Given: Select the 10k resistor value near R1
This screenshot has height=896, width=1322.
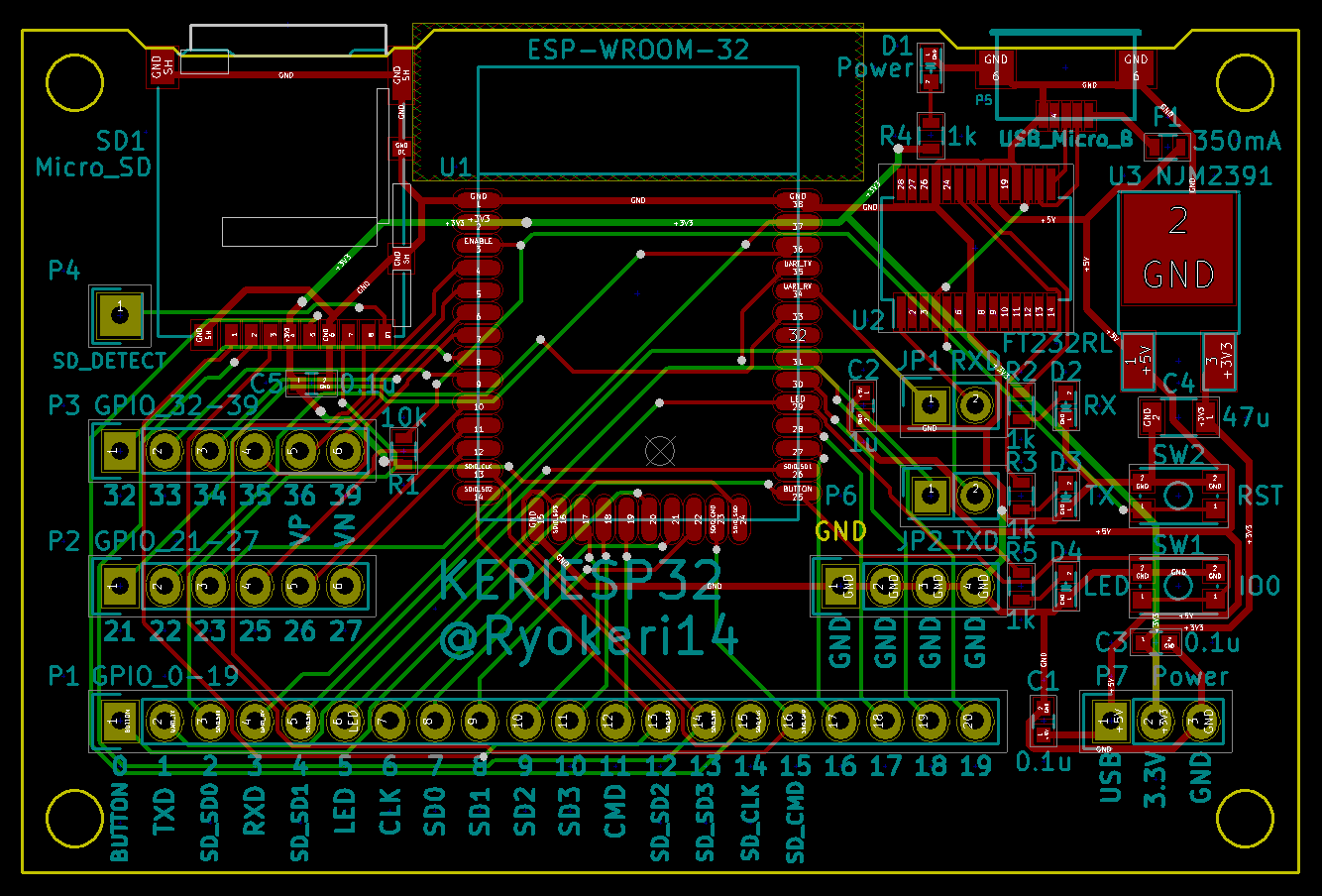Looking at the screenshot, I should pos(403,415).
